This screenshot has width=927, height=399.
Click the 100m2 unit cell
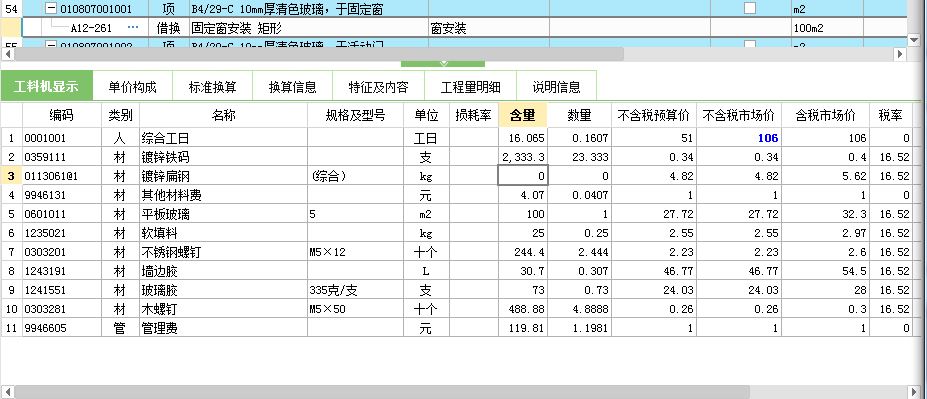tap(828, 28)
